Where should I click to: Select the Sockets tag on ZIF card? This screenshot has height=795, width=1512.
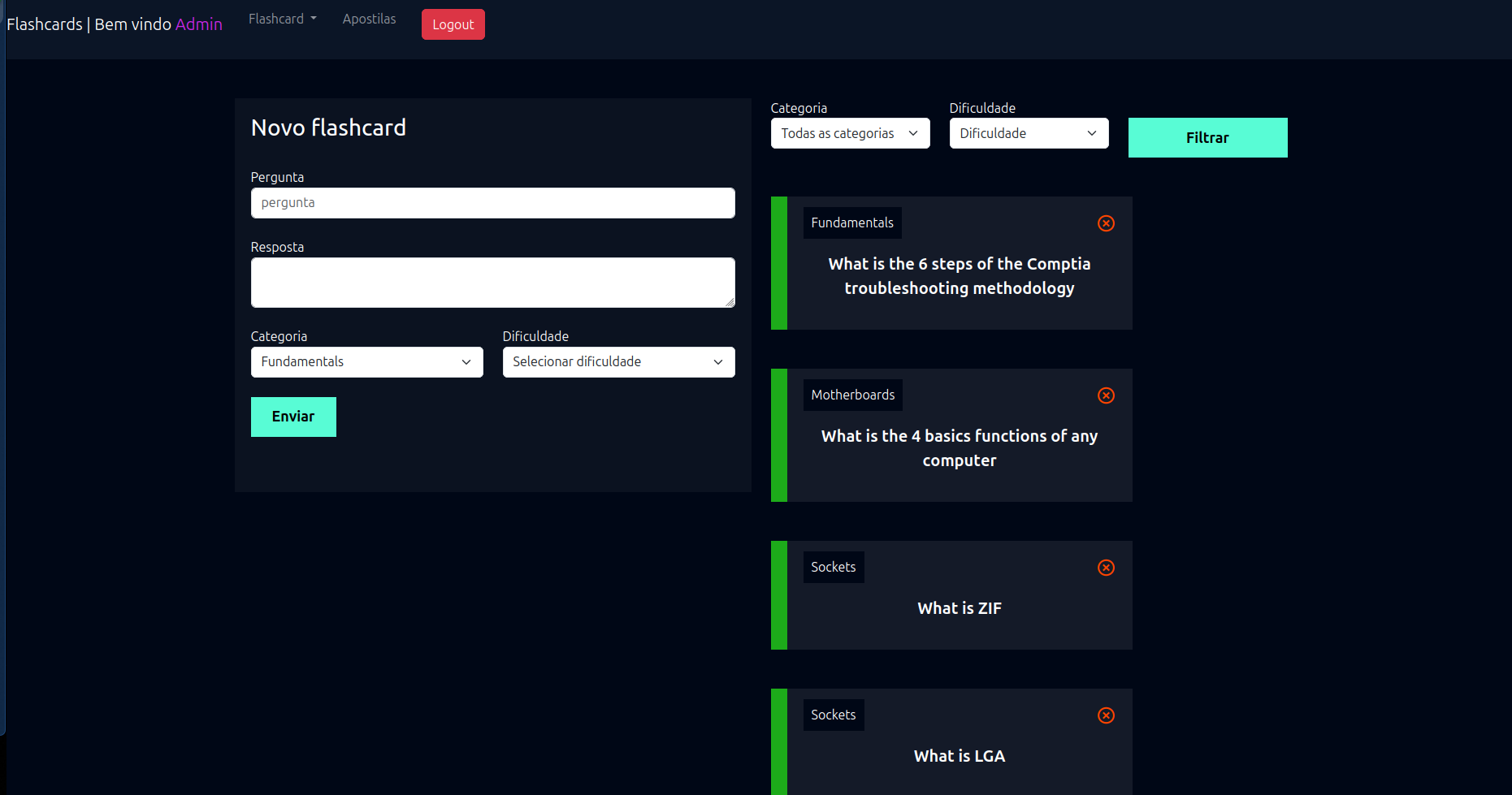(833, 568)
